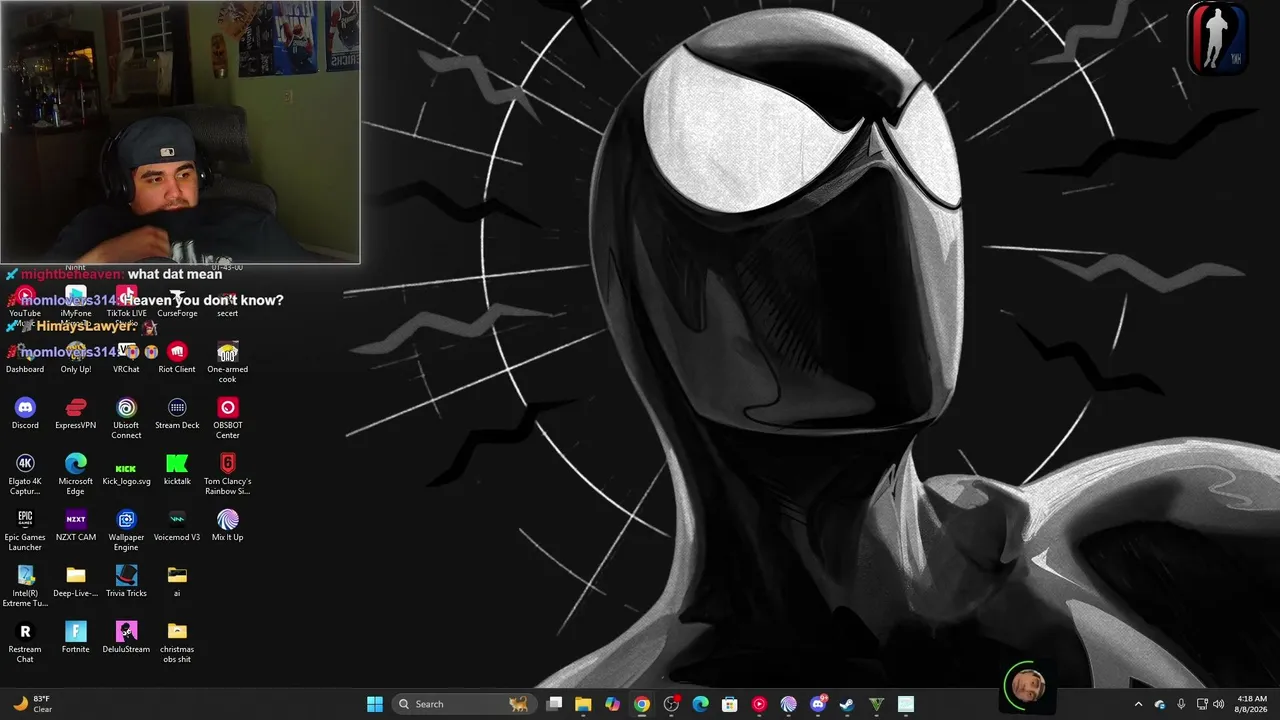Image resolution: width=1280 pixels, height=720 pixels.
Task: Select the folder named ai
Action: point(177,581)
